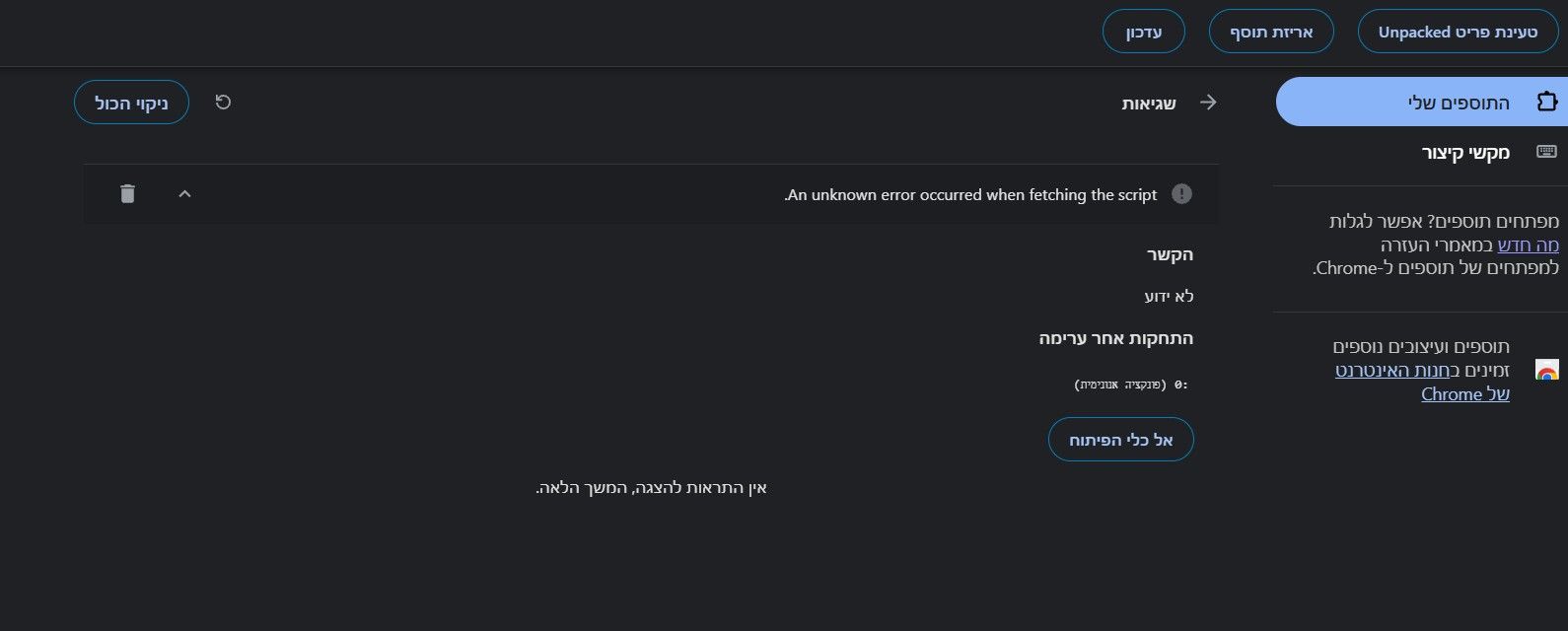Screen dimensions: 1568x631
Task: Collapse the unknown error entry chevron
Action: tap(184, 194)
